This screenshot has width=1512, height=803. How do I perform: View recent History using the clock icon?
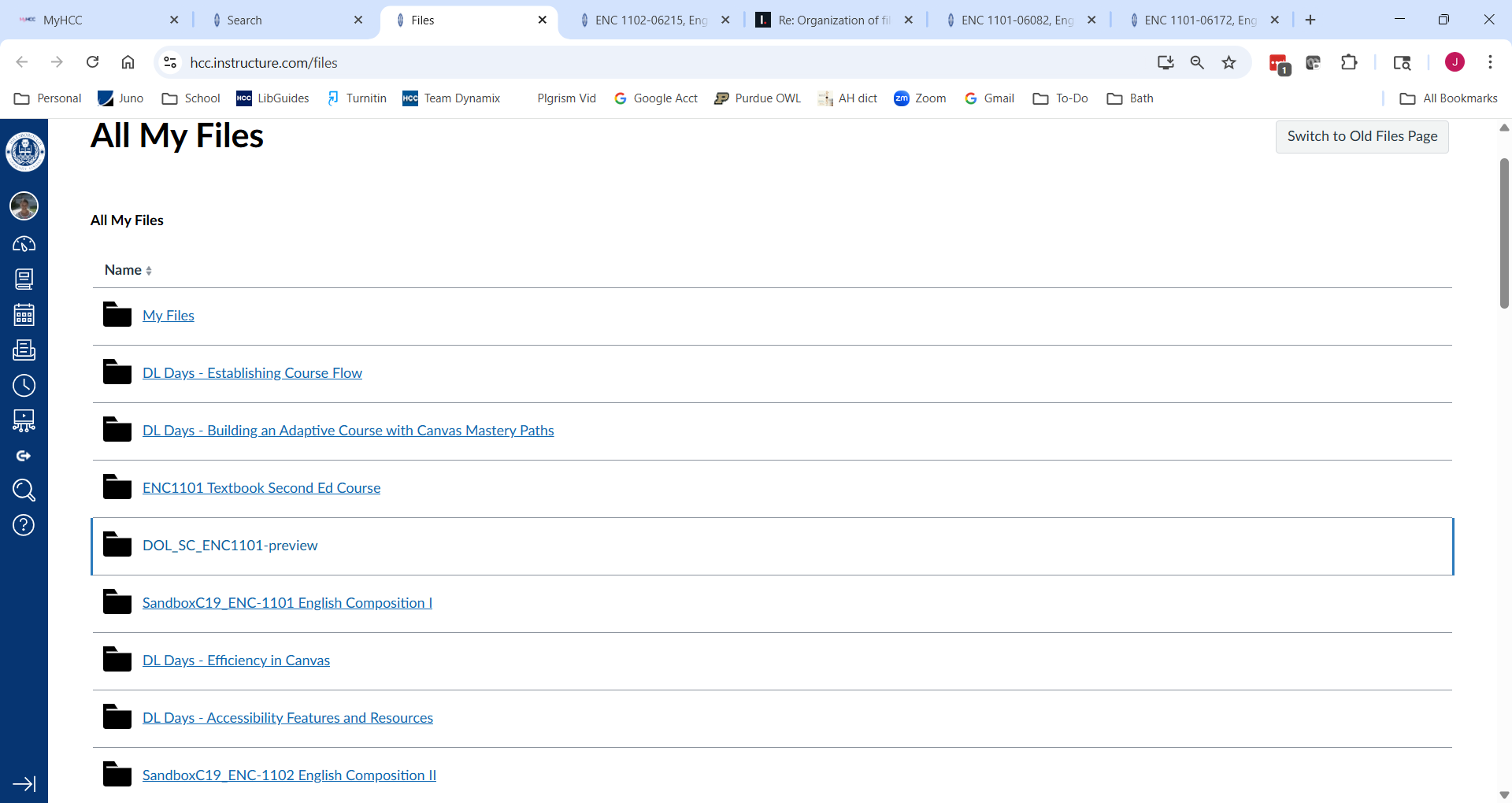click(24, 386)
